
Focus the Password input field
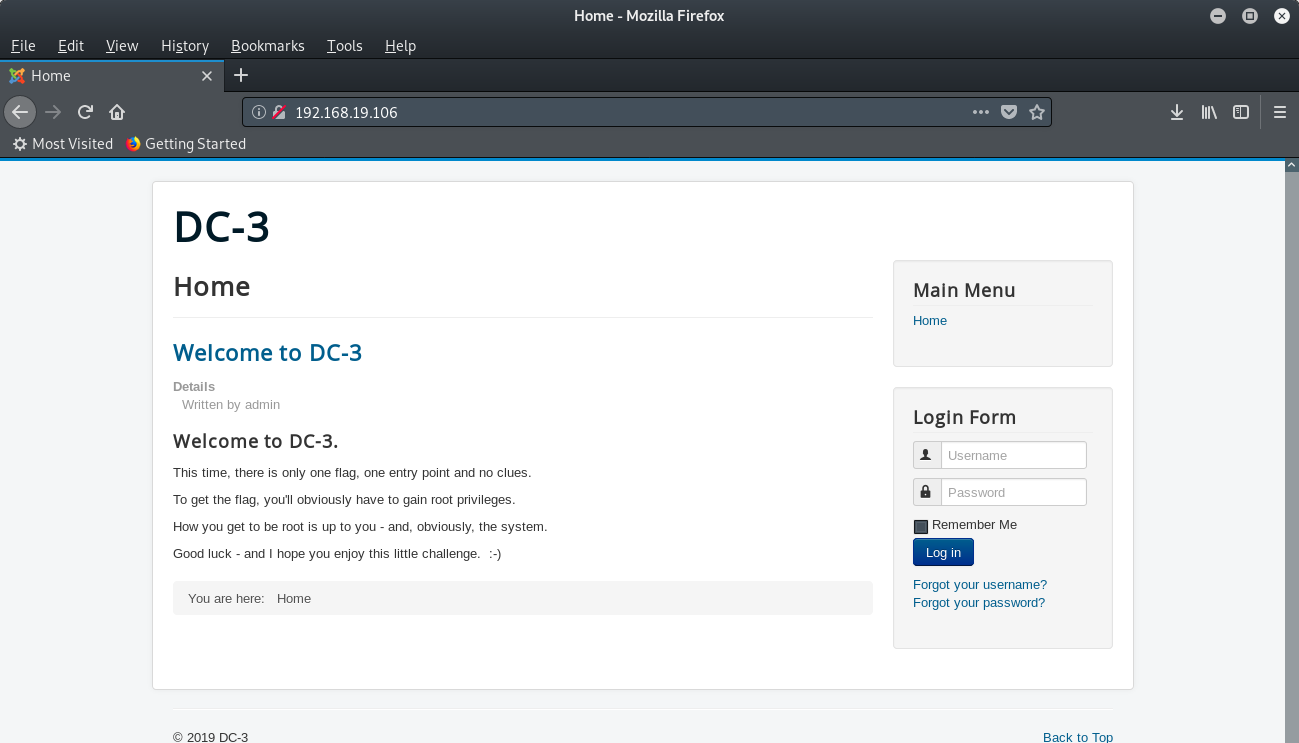click(1014, 492)
